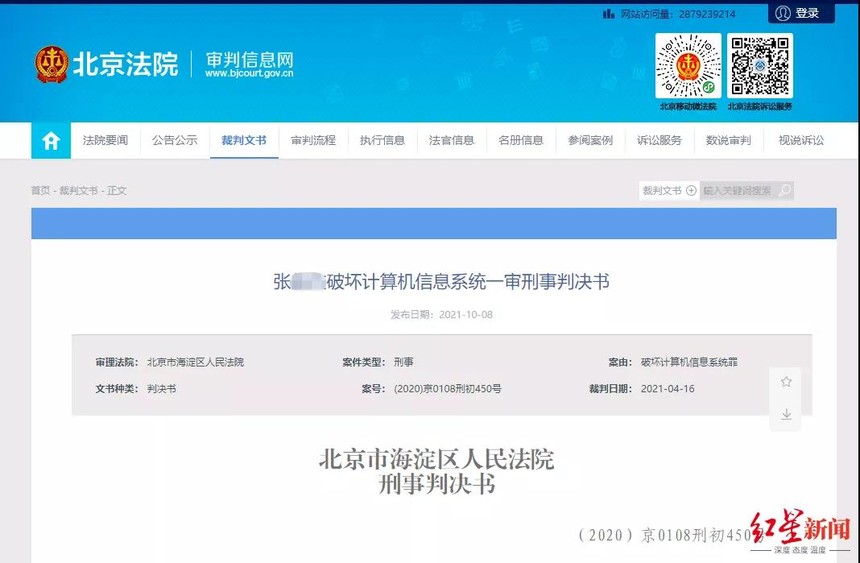
Task: Click the 发布日期 2021-10-08 text
Action: (x=442, y=314)
